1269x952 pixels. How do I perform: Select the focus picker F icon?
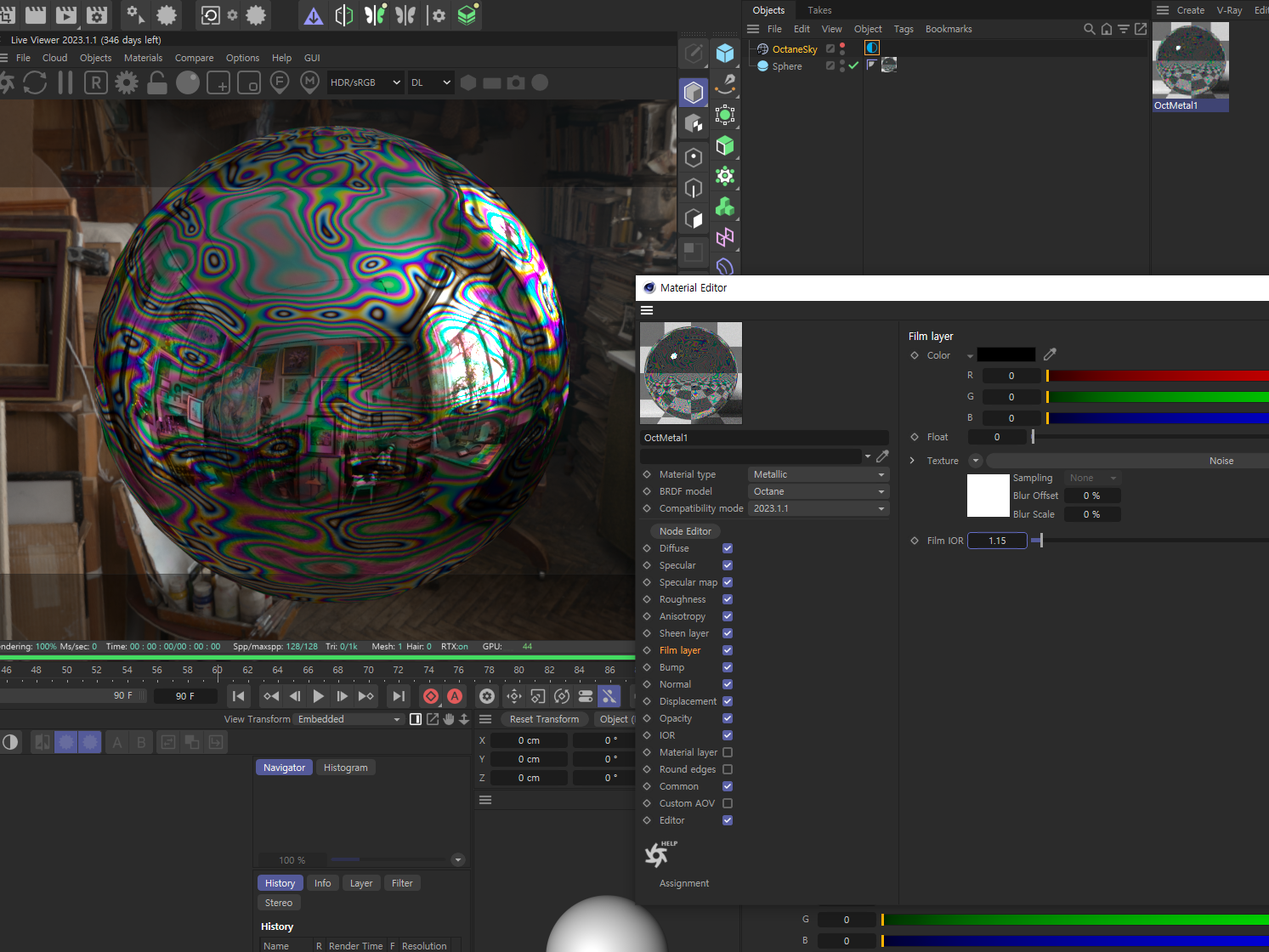279,82
